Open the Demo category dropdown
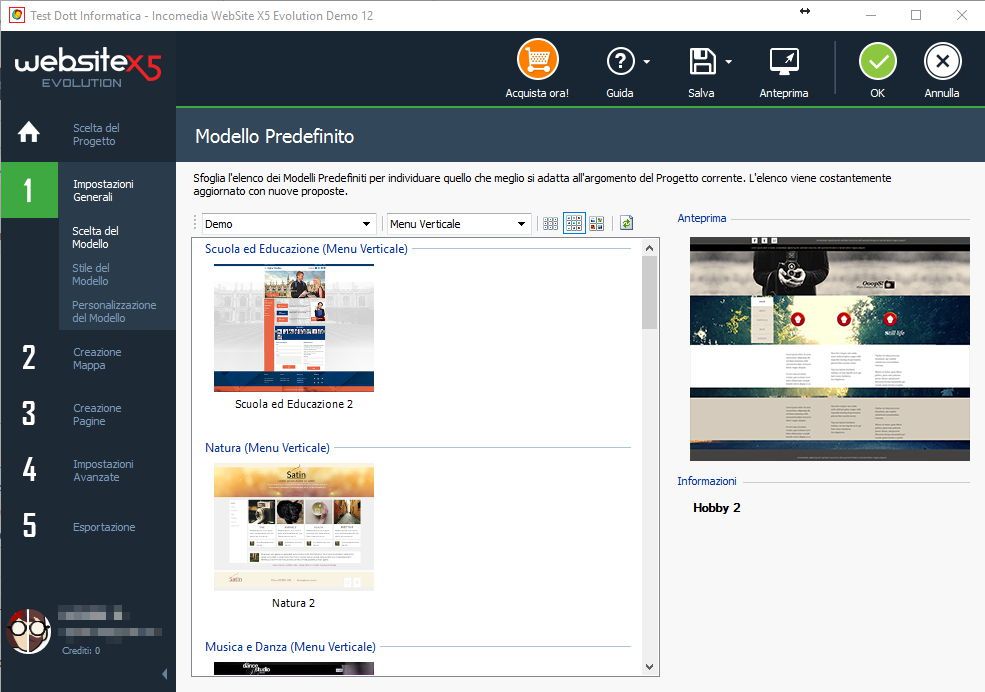Viewport: 985px width, 692px height. click(288, 224)
